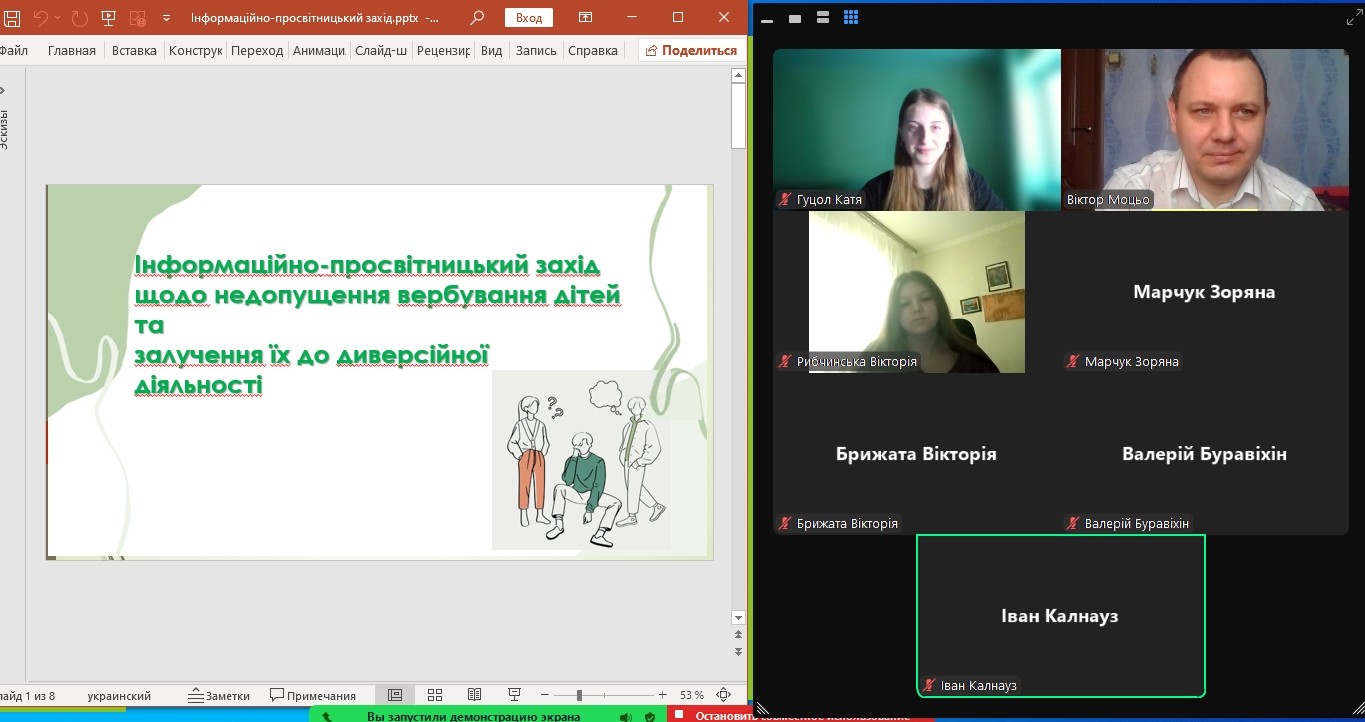The image size is (1365, 722).
Task: Go to previous slide with double up arrows
Action: [739, 635]
